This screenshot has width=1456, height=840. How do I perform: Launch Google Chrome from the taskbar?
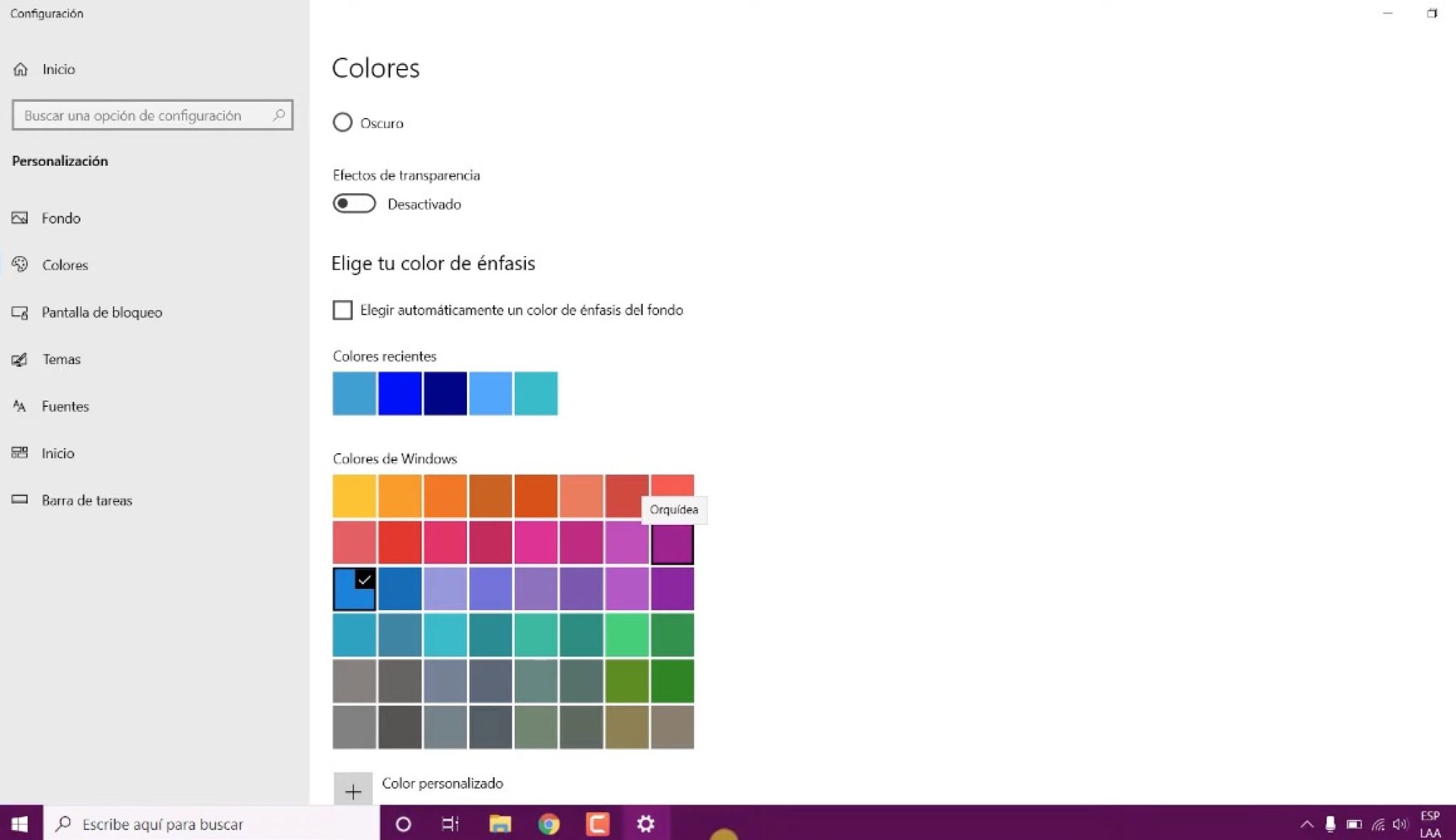[548, 824]
